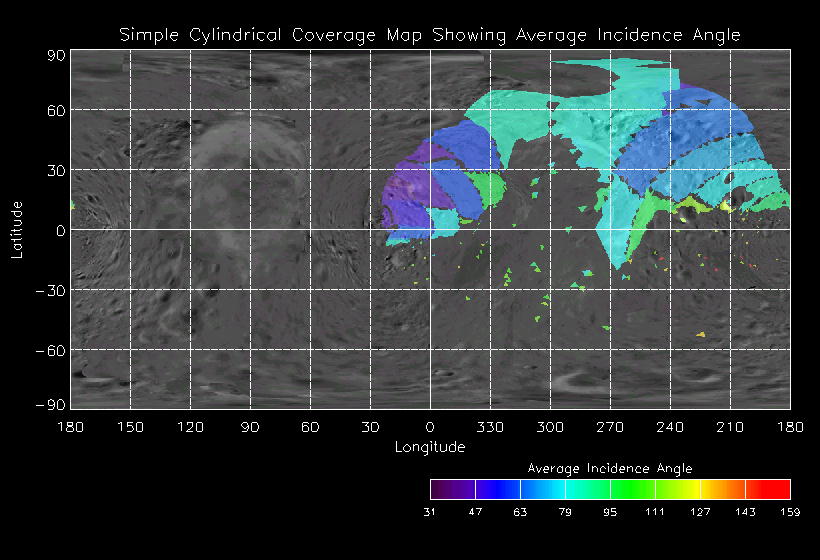820x560 pixels.
Task: Click the 'Latitude' axis label
Action: click(x=17, y=230)
